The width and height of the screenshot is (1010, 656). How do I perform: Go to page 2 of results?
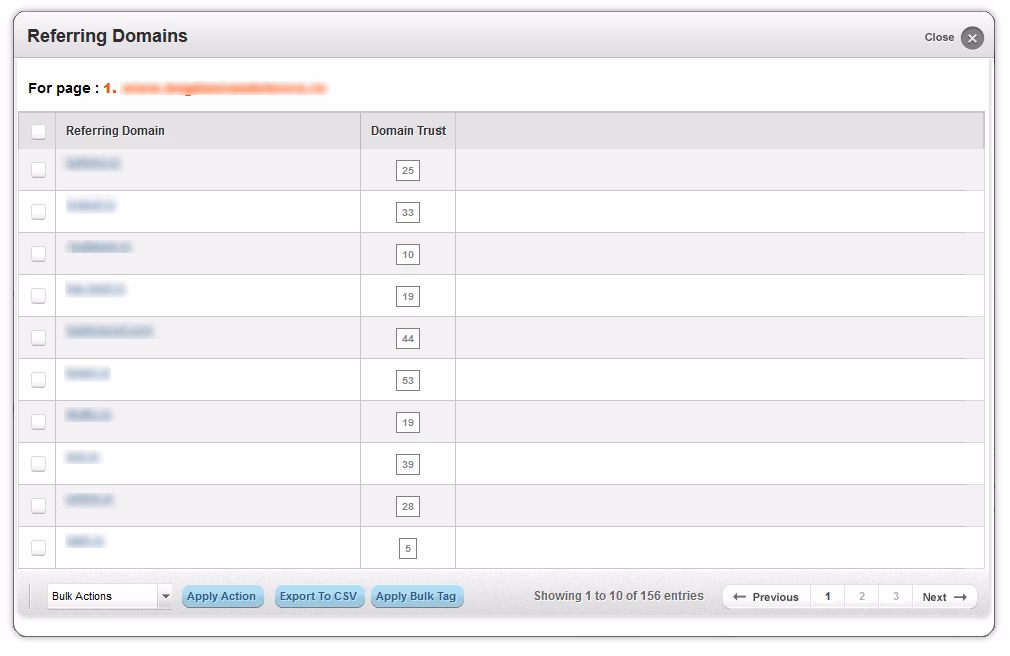coord(862,596)
